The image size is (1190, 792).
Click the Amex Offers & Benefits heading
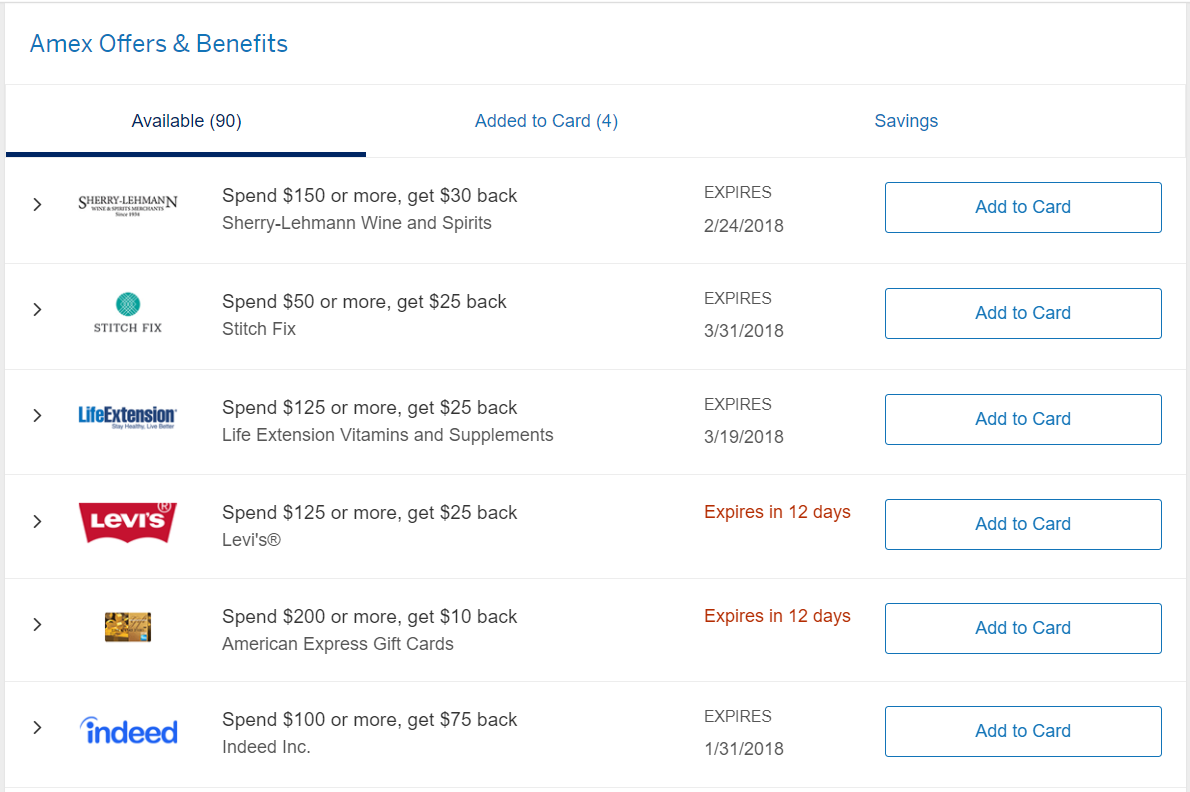(158, 43)
